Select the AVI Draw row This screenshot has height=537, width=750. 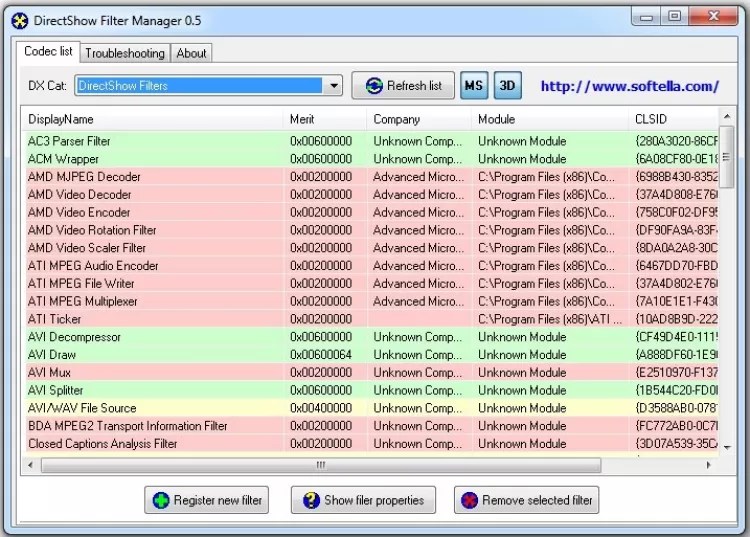370,354
